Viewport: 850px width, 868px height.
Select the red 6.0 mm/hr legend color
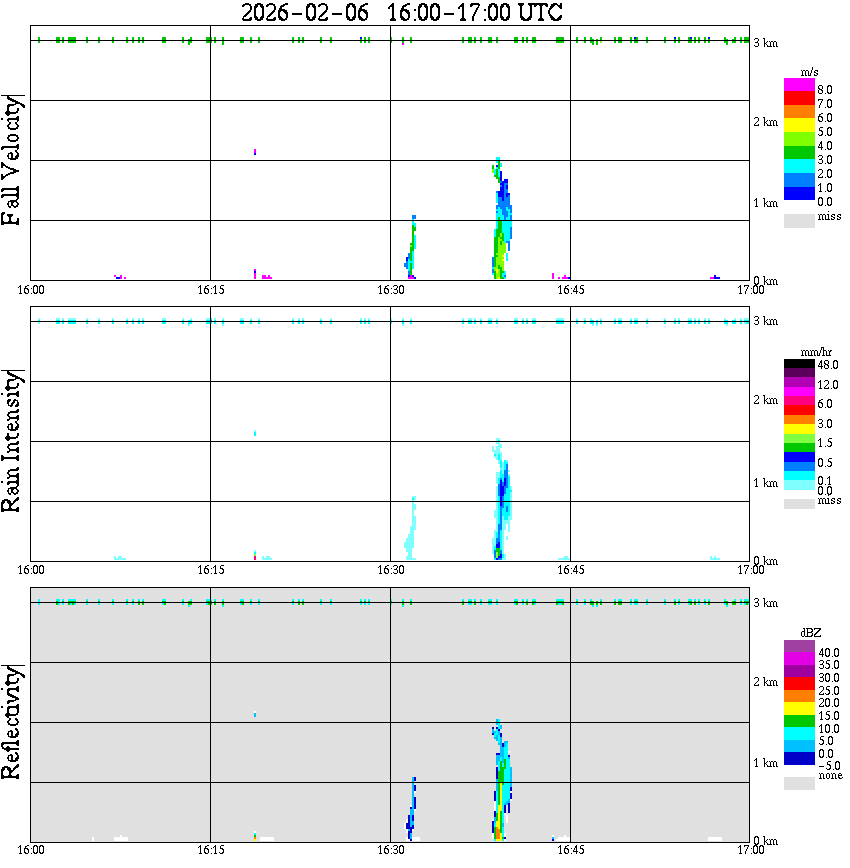coord(799,410)
